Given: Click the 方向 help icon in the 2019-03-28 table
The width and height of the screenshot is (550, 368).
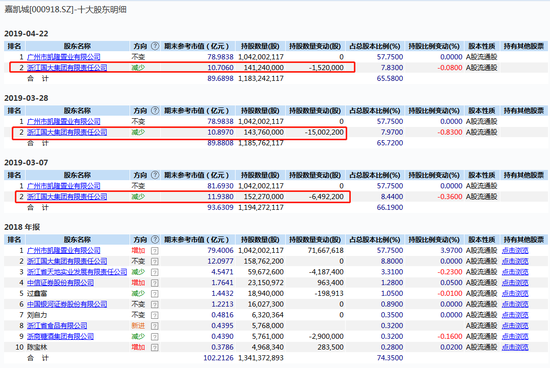Looking at the screenshot, I should click(155, 111).
